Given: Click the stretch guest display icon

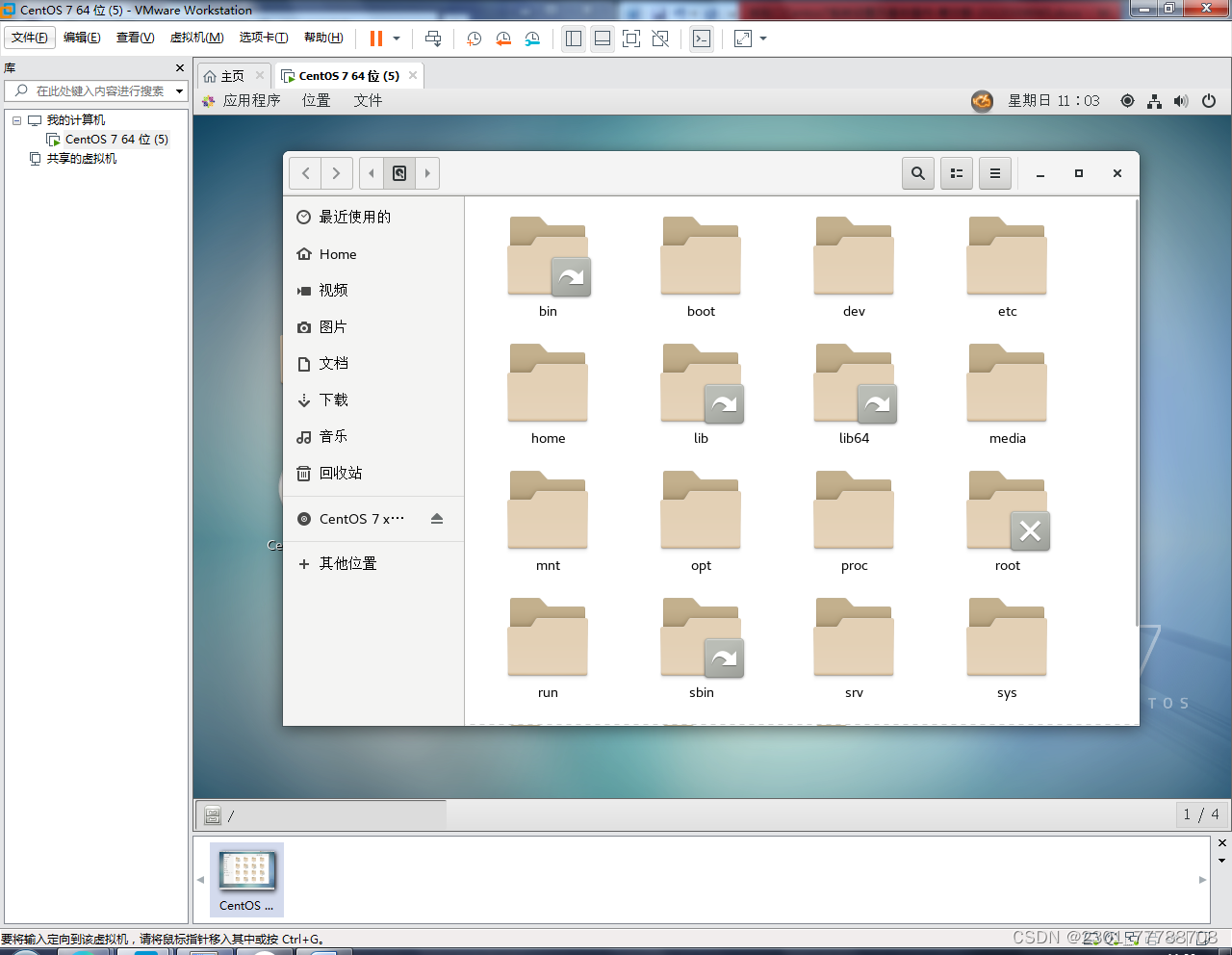Looking at the screenshot, I should pyautogui.click(x=743, y=39).
